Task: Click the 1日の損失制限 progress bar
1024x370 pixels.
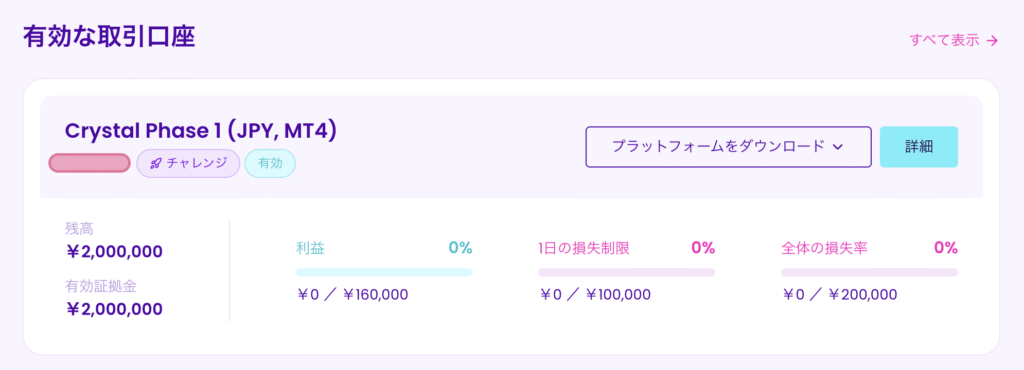Action: [x=626, y=272]
